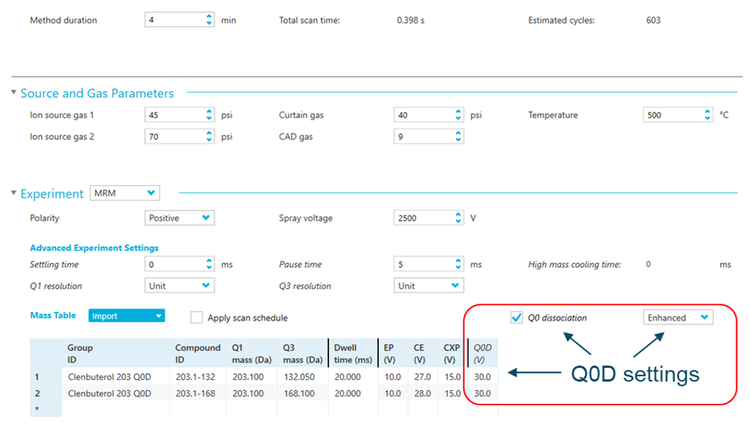The image size is (750, 424).
Task: Adjust the Ion source gas 1 stepper
Action: coord(209,115)
